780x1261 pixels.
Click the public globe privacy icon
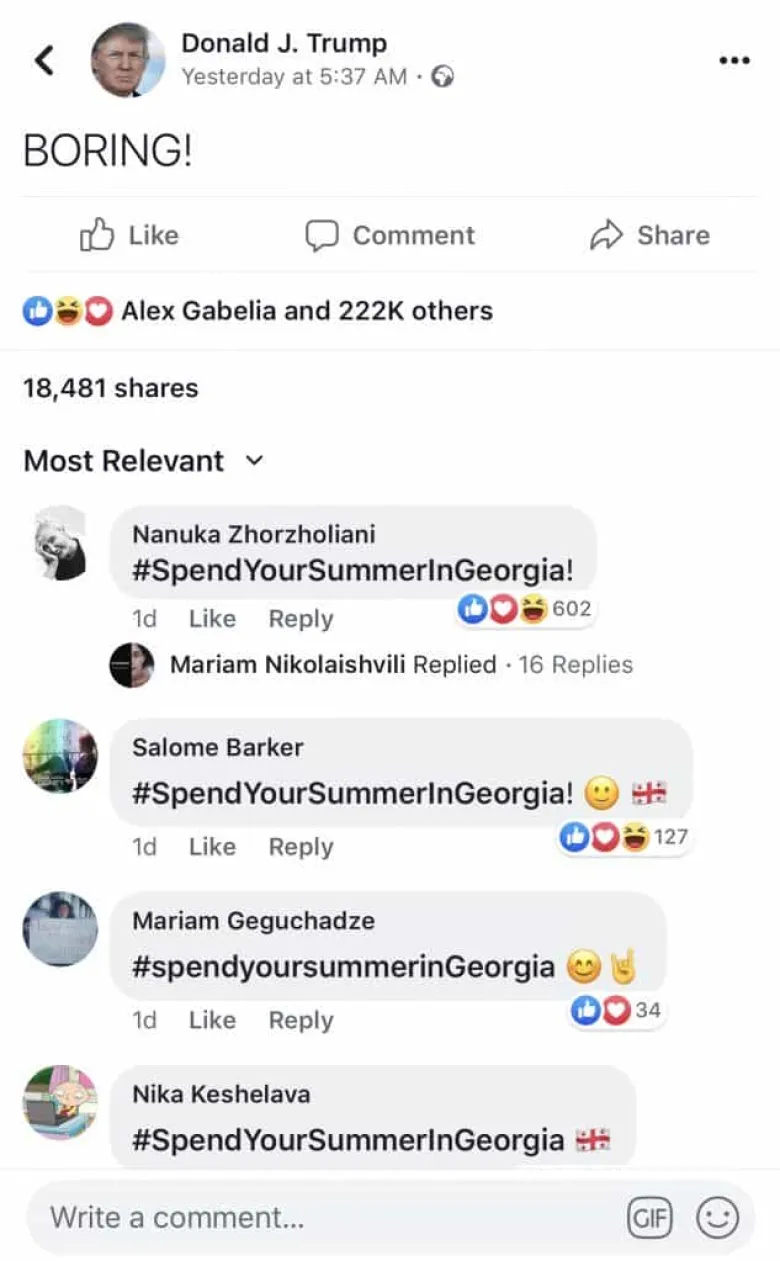[x=442, y=77]
